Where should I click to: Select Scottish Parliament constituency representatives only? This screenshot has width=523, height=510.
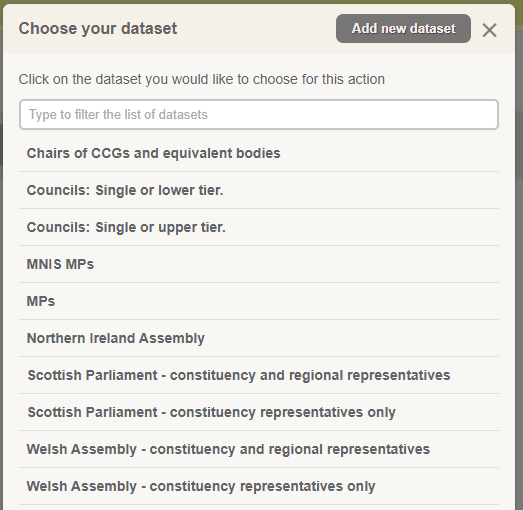[x=259, y=412]
